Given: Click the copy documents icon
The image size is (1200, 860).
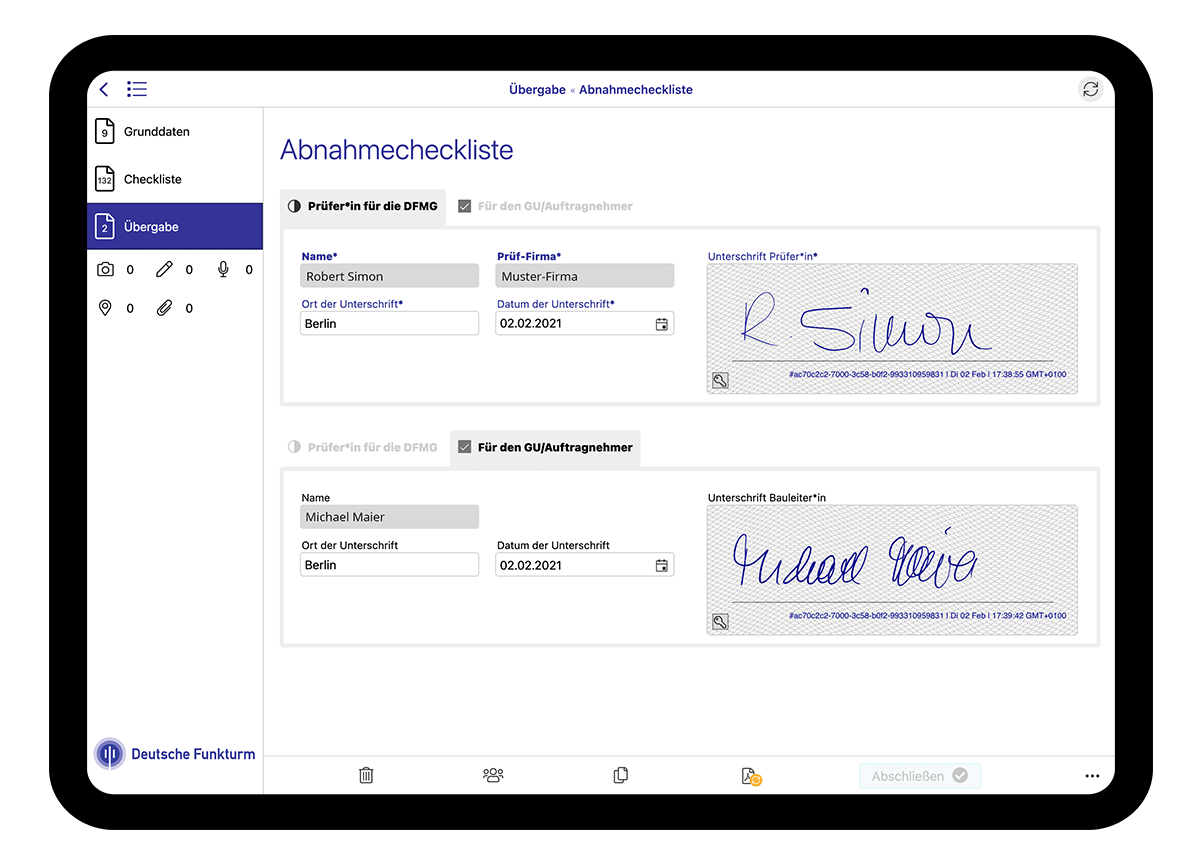Looking at the screenshot, I should click(621, 775).
